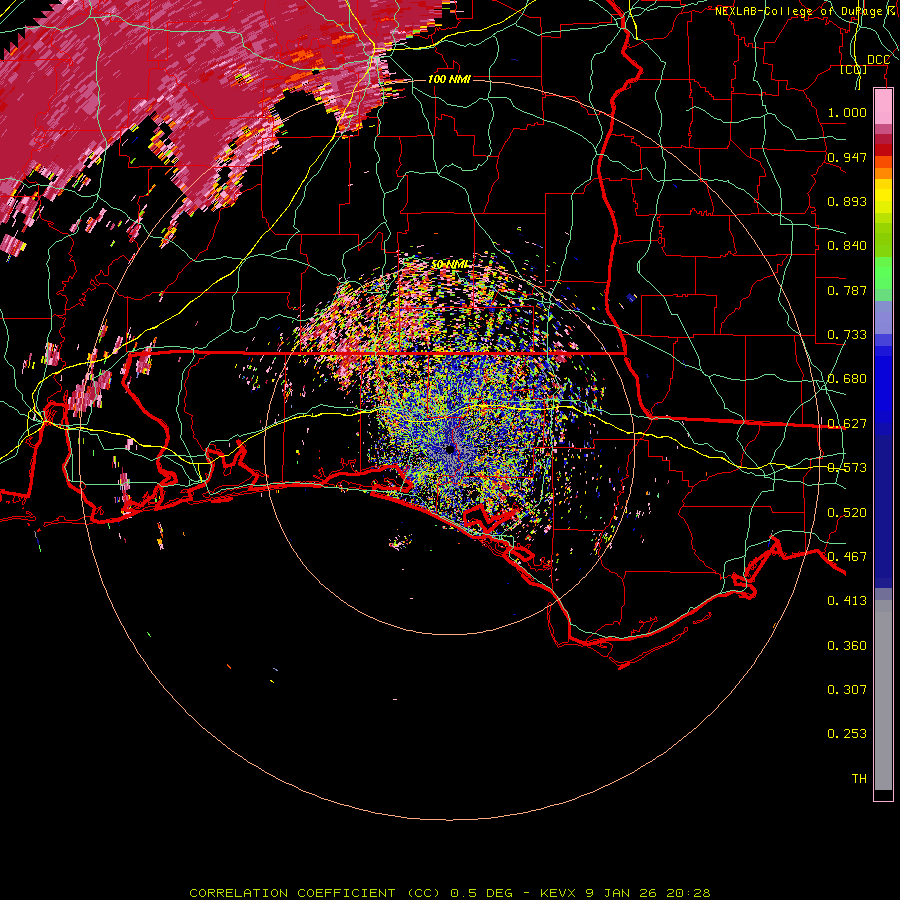Pick the red color bar segment
The height and width of the screenshot is (900, 900).
[883, 150]
